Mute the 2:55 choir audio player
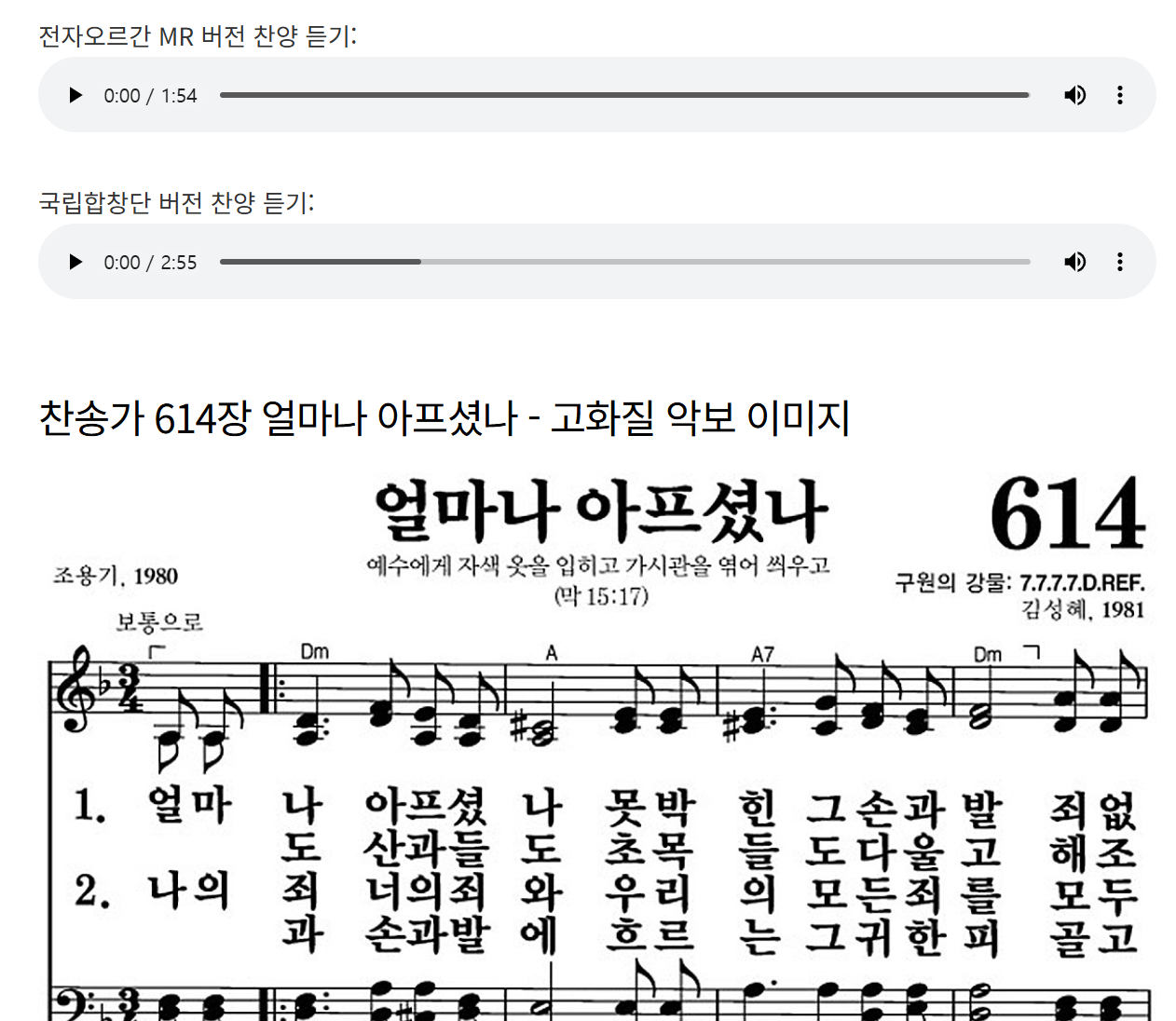This screenshot has width=1176, height=1021. pyautogui.click(x=1074, y=262)
